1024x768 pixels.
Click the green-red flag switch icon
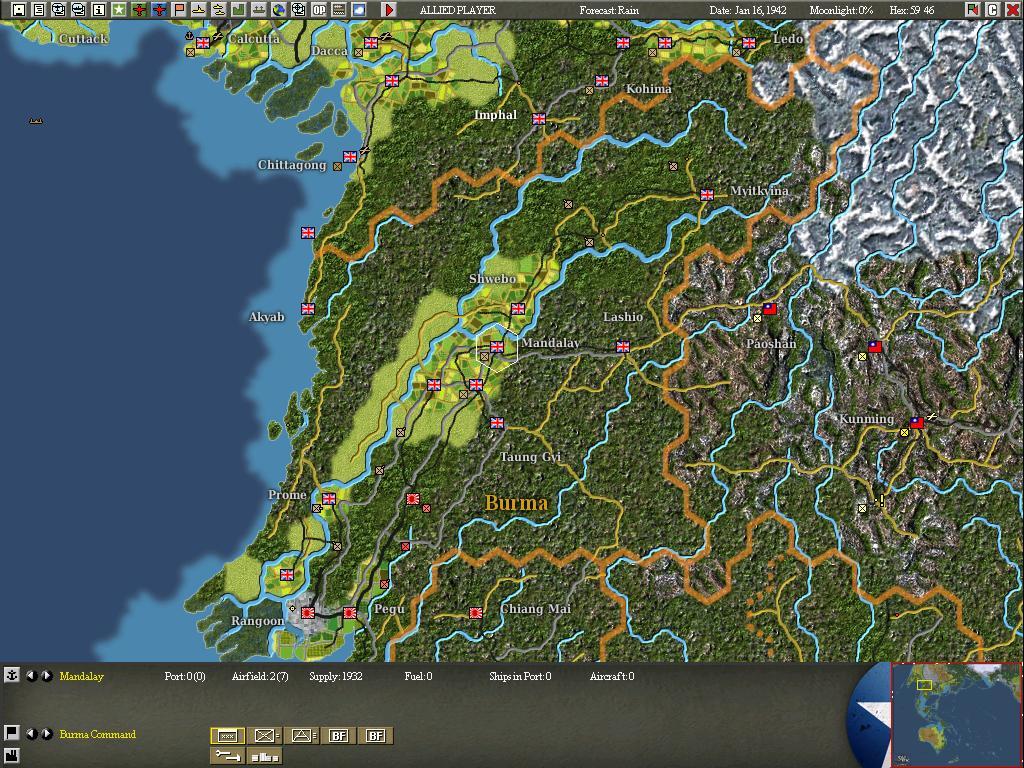click(973, 10)
